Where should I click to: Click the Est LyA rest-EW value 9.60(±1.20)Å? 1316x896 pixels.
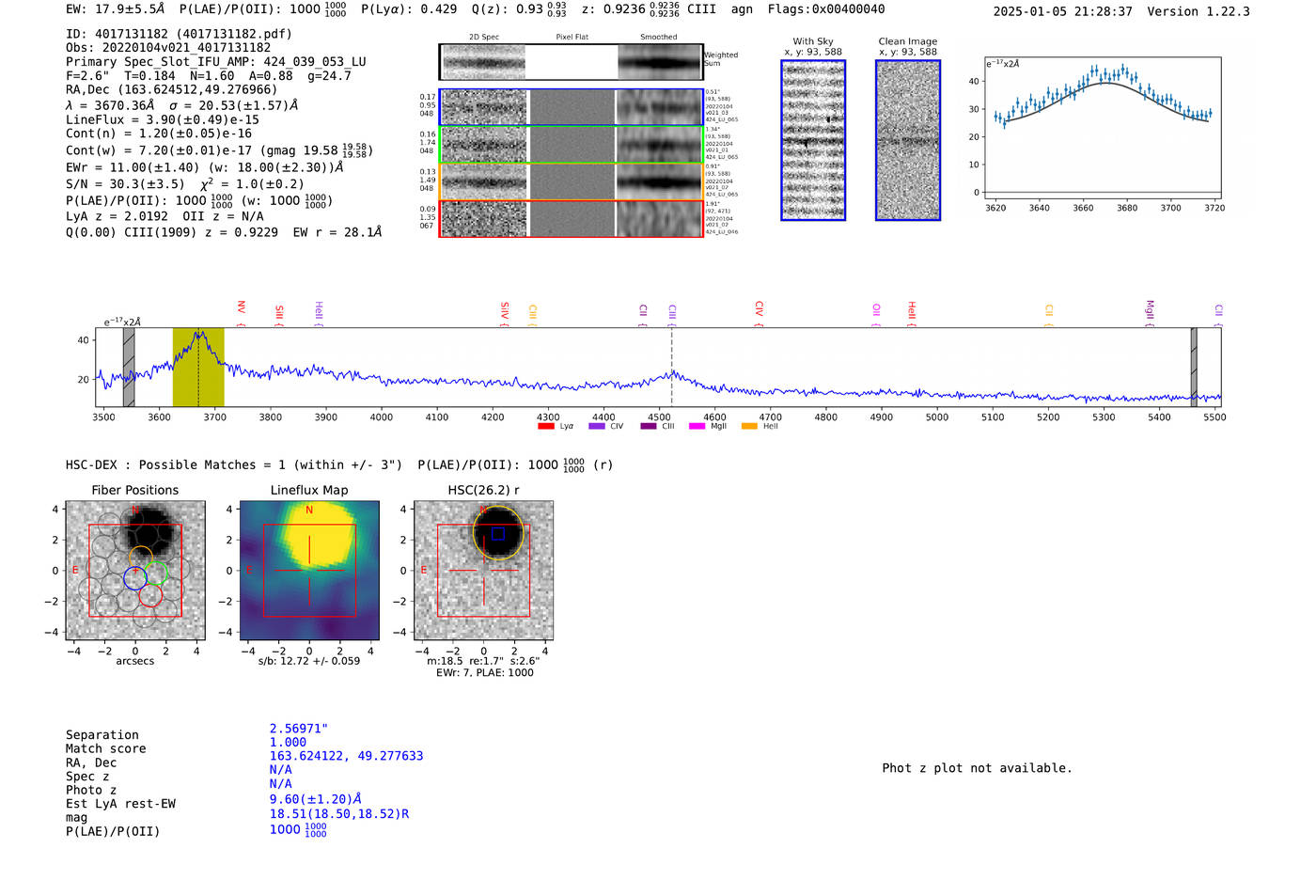pyautogui.click(x=316, y=799)
